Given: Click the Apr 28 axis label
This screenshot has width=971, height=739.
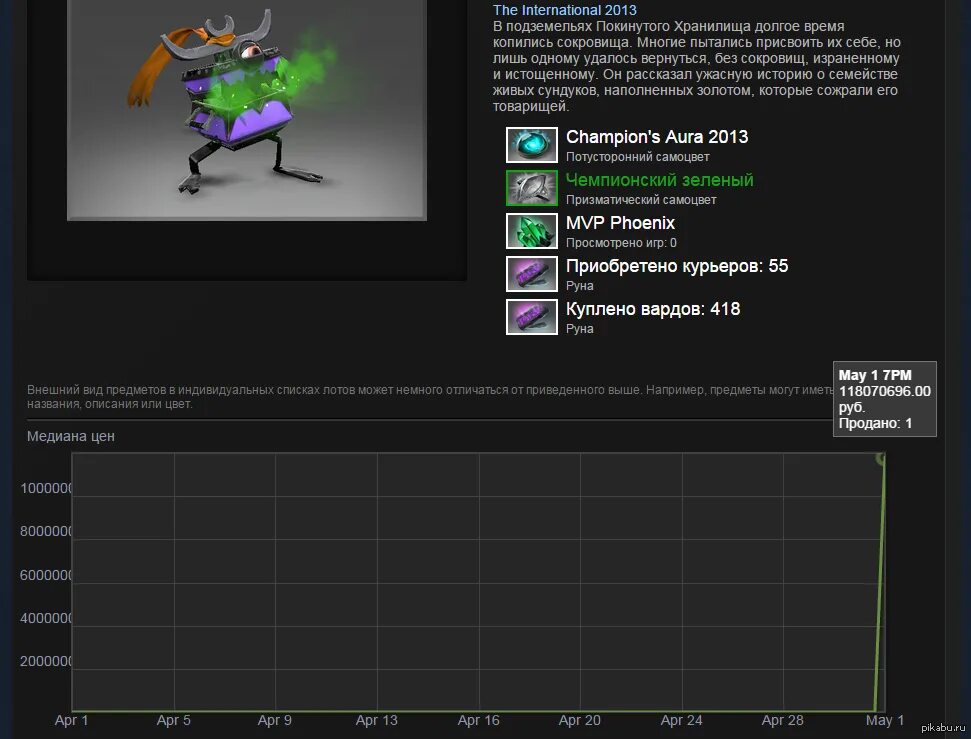Looking at the screenshot, I should [783, 720].
